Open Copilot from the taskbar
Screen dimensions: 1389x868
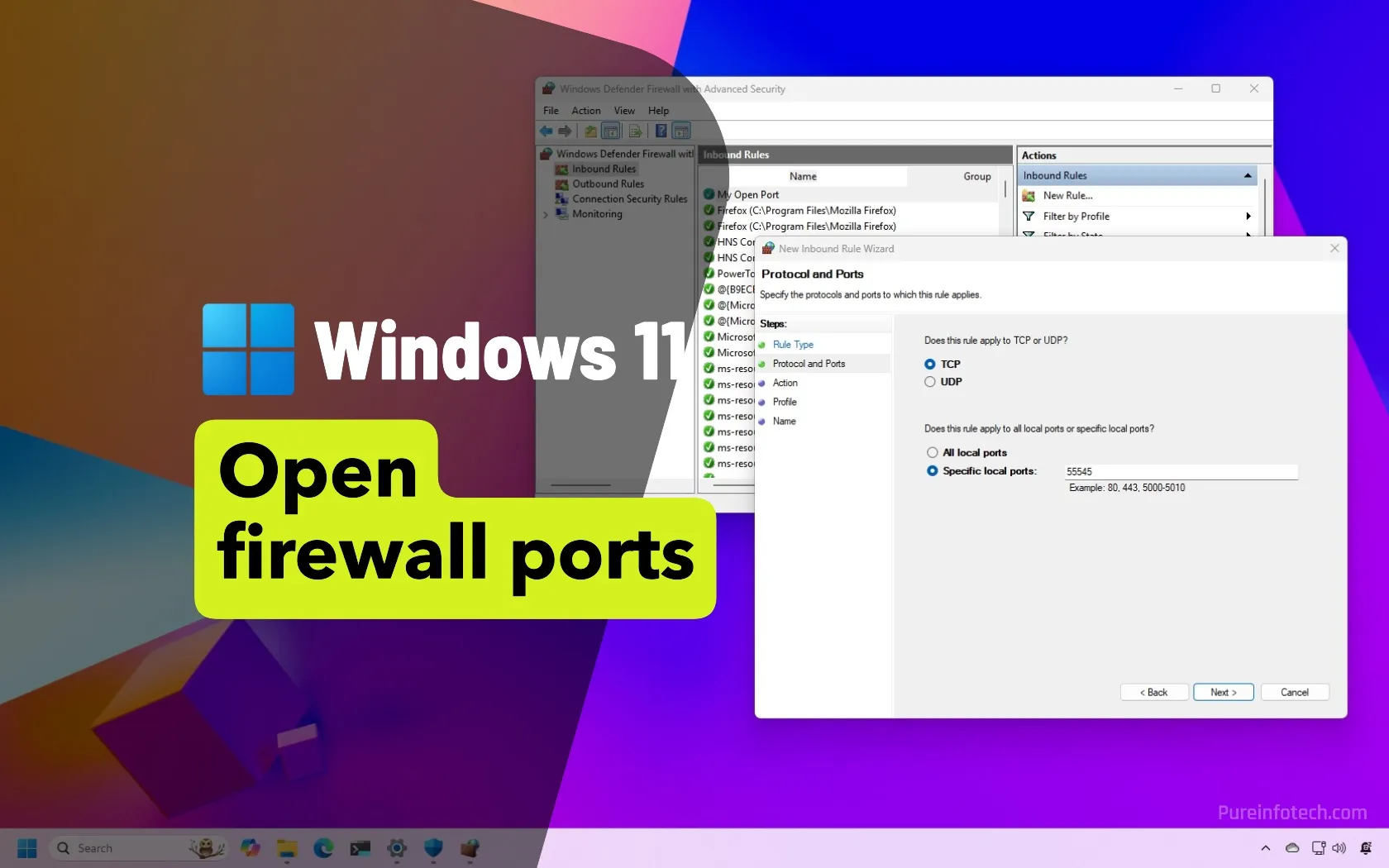pyautogui.click(x=251, y=848)
